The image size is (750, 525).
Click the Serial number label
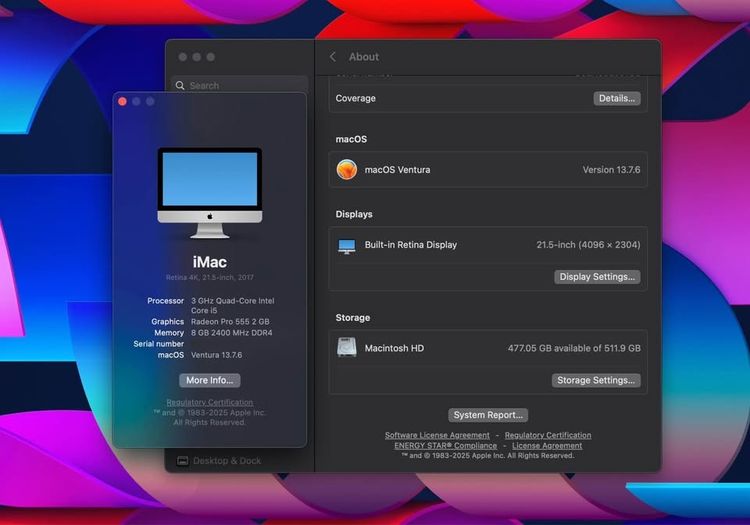tap(158, 344)
